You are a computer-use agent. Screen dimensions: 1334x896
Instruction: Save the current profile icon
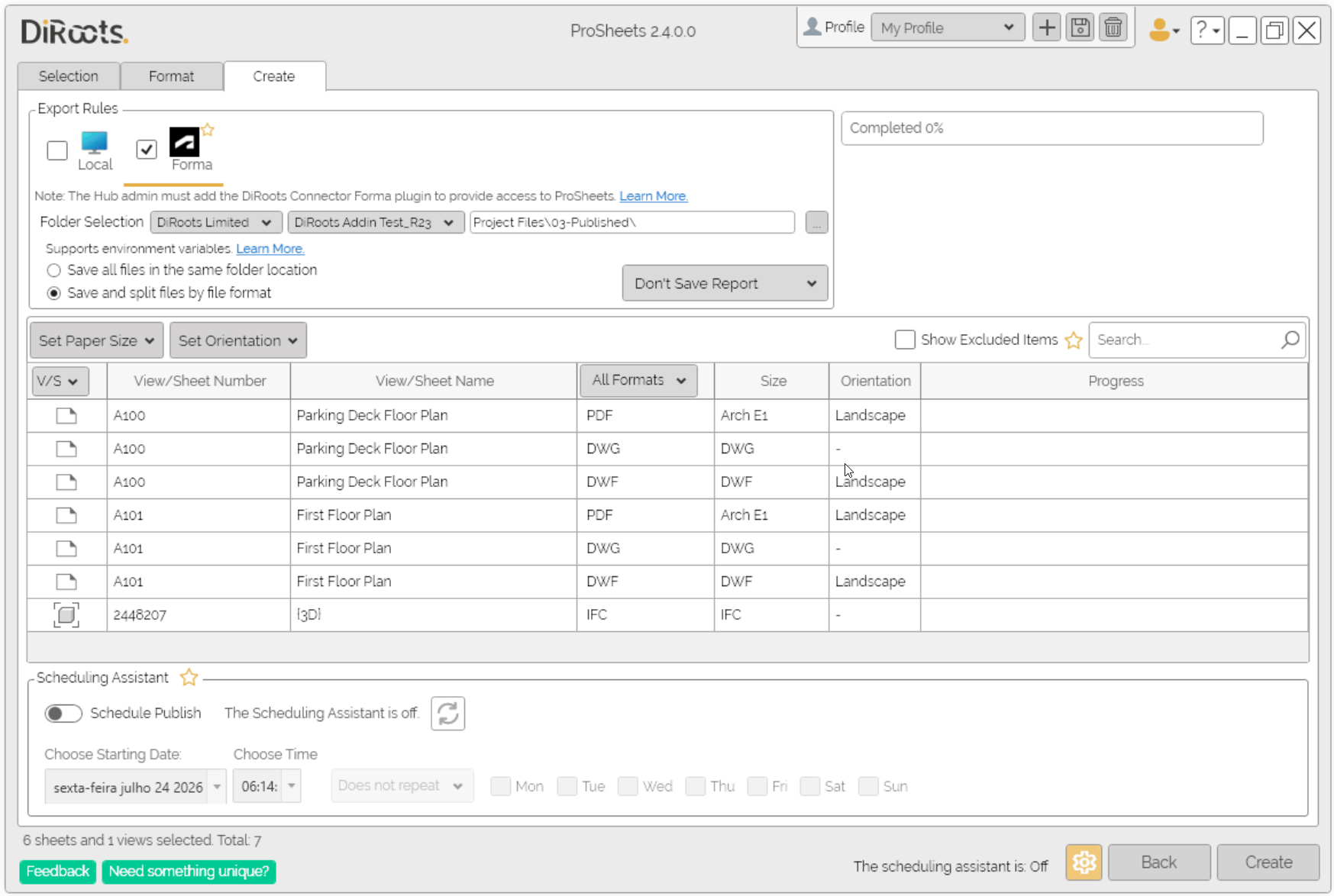[1080, 28]
